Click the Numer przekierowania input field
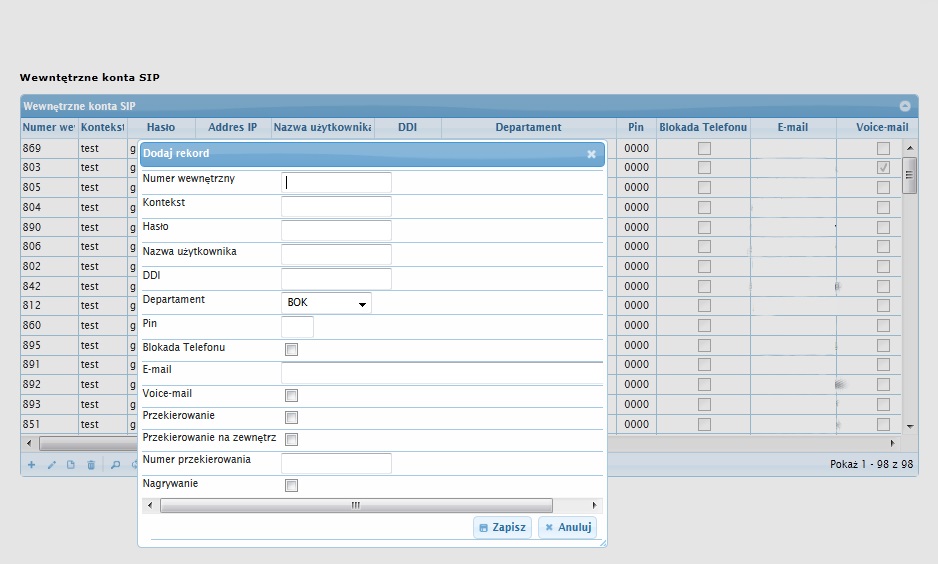The width and height of the screenshot is (938, 564). pyautogui.click(x=336, y=464)
